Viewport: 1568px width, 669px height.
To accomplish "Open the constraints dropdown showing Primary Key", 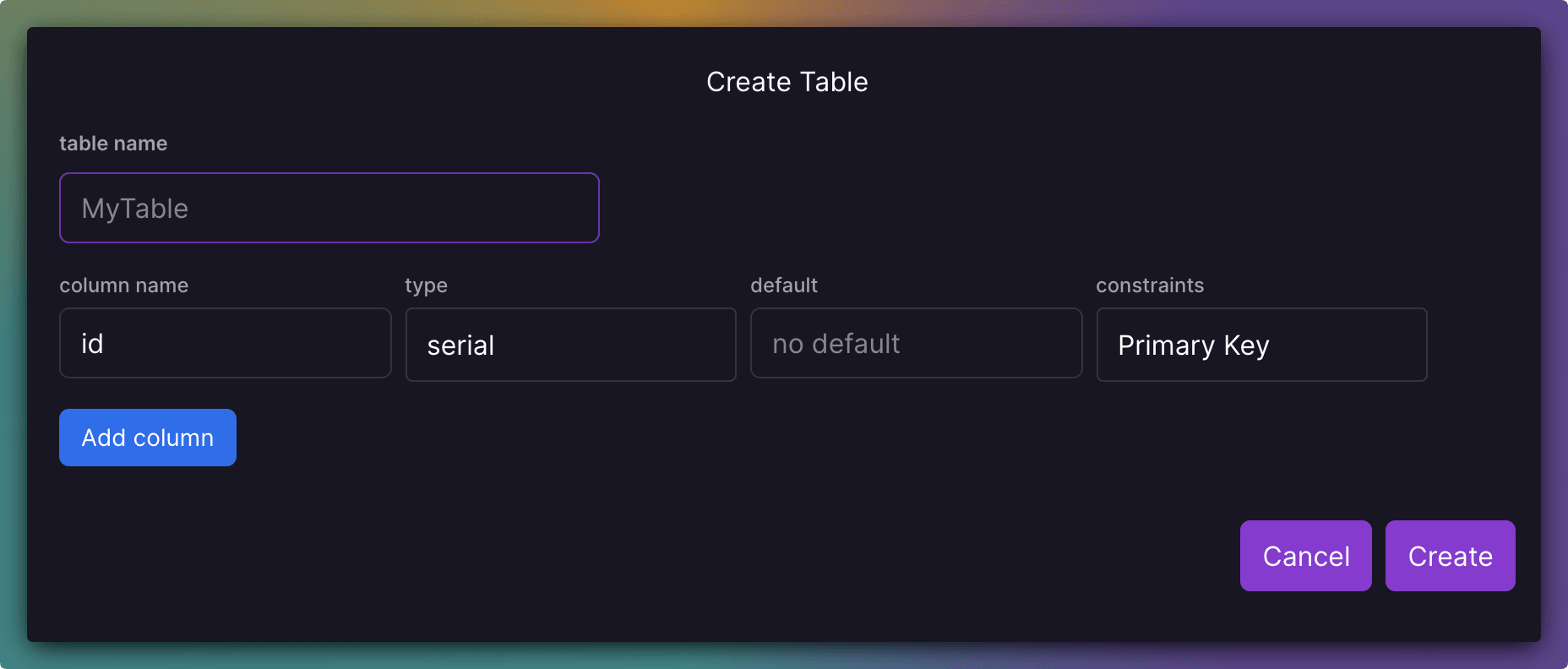I will 1262,345.
